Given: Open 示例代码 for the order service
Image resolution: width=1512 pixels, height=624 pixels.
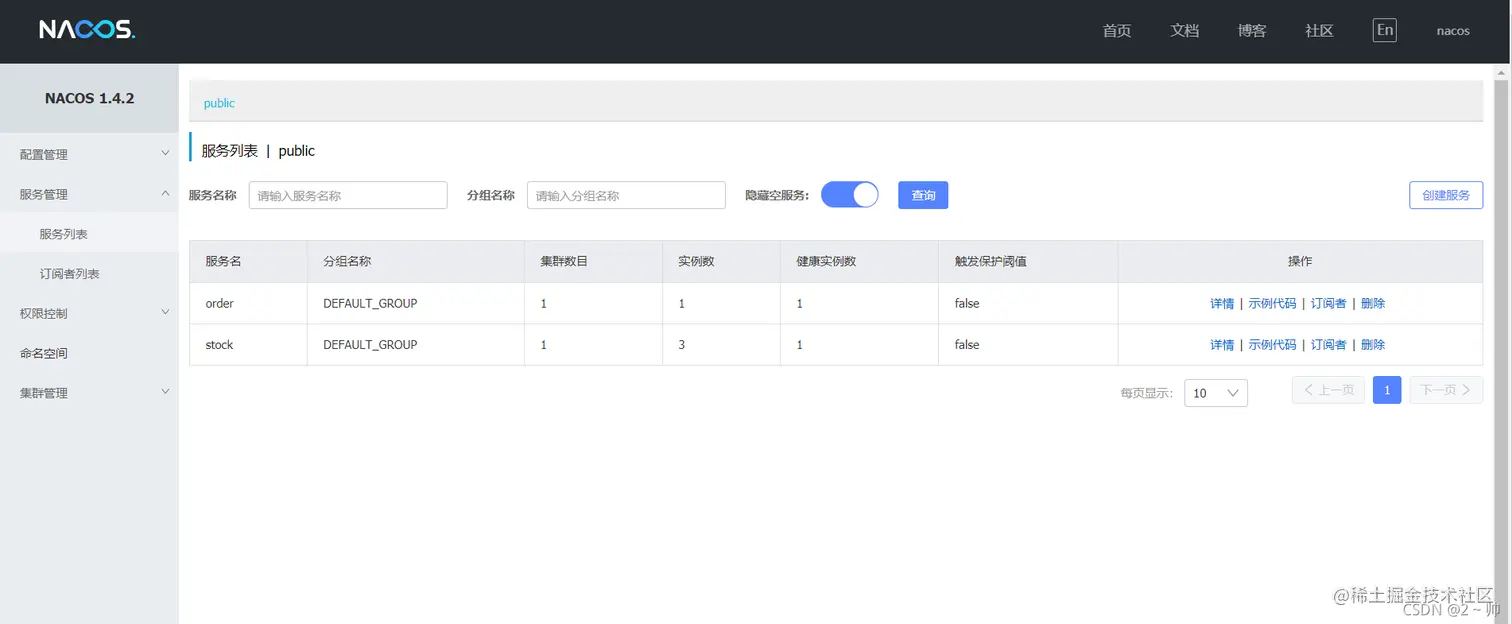Looking at the screenshot, I should tap(1272, 303).
